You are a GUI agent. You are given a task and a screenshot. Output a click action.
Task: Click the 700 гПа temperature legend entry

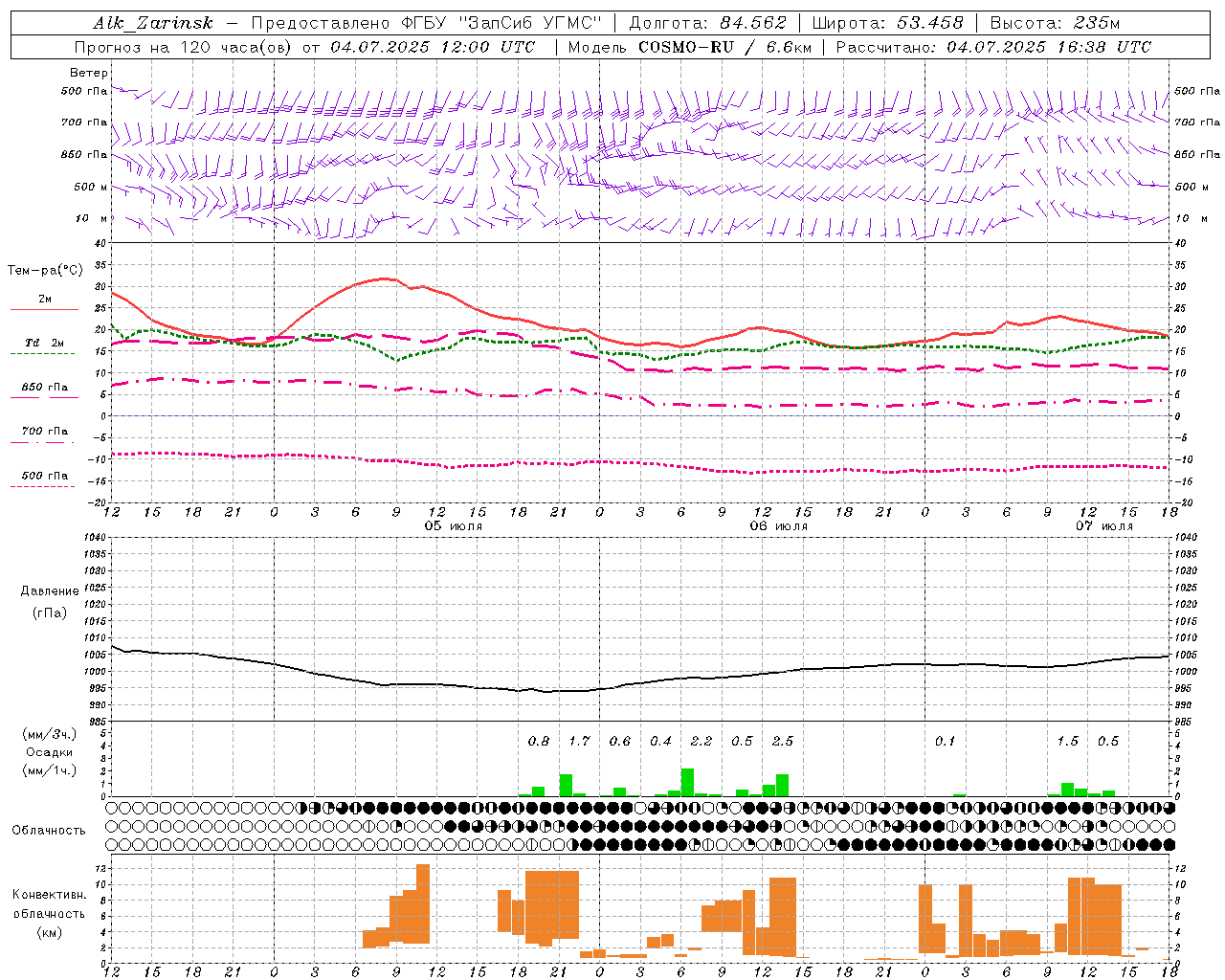coord(44,431)
